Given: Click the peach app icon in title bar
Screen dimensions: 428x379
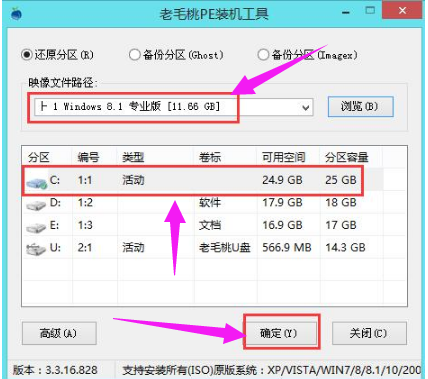Looking at the screenshot, I should 16,13.
